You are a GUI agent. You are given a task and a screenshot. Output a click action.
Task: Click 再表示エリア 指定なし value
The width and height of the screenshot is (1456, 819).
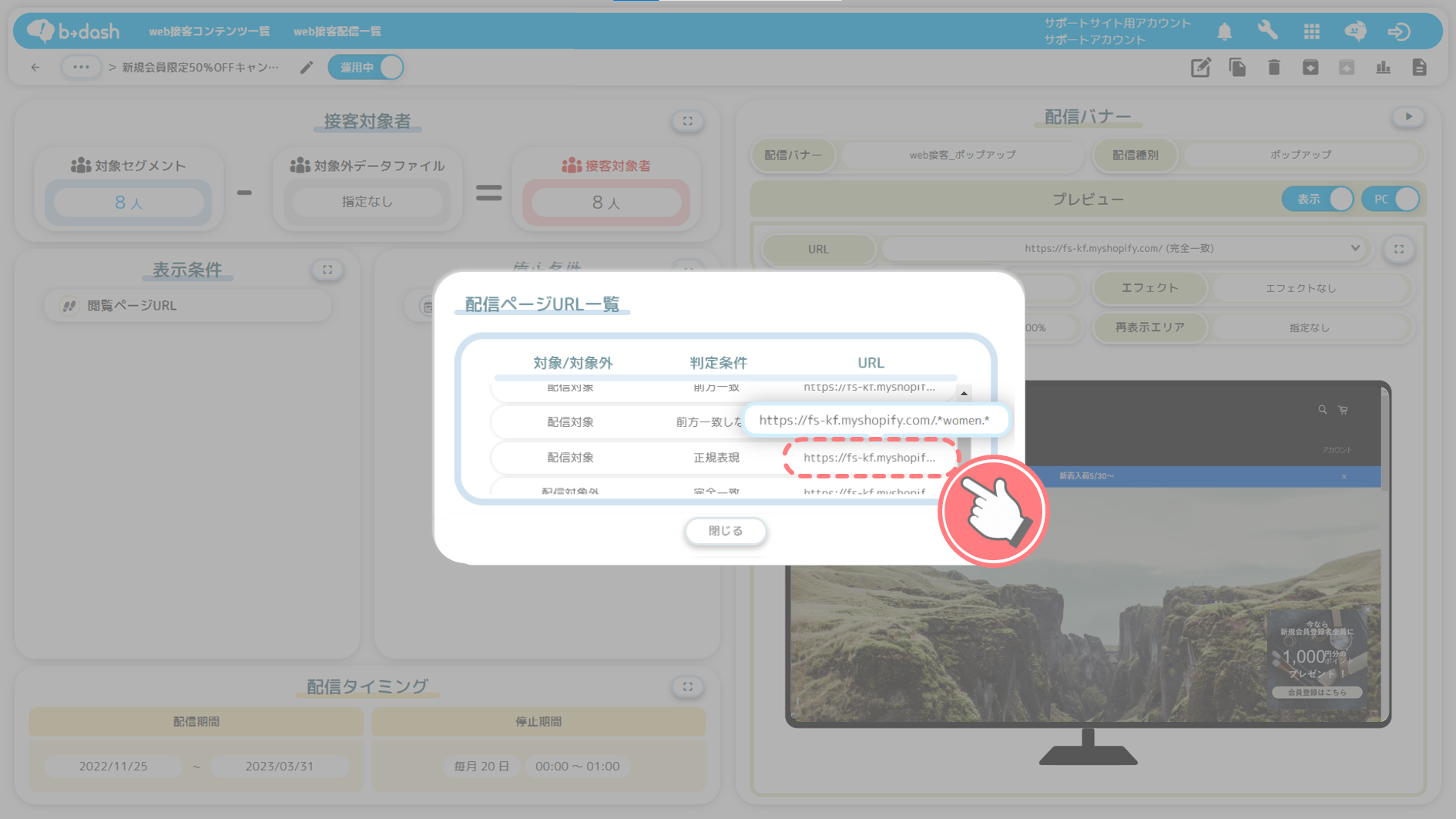point(1310,327)
